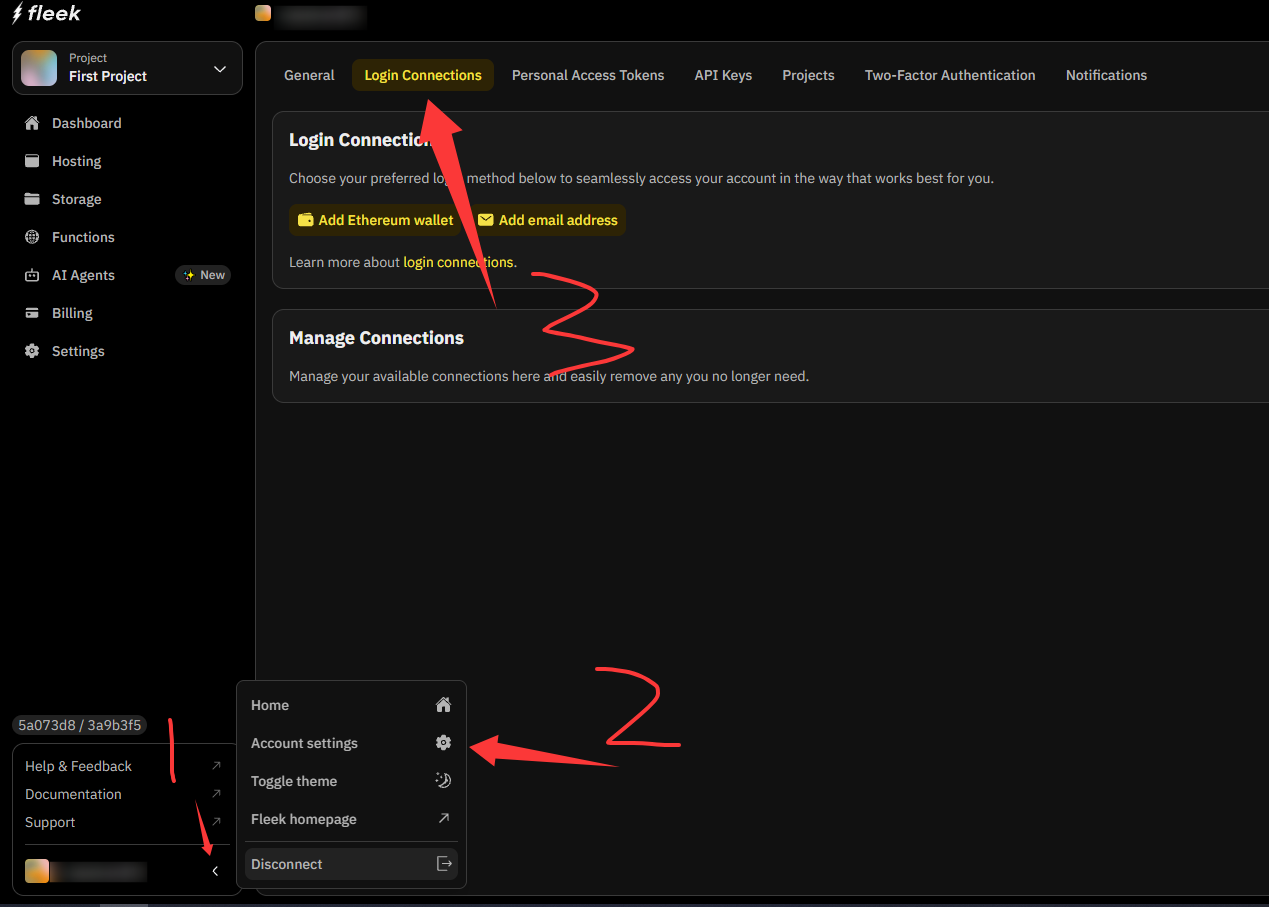
Task: Switch to the Personal Access Tokens tab
Action: (587, 75)
